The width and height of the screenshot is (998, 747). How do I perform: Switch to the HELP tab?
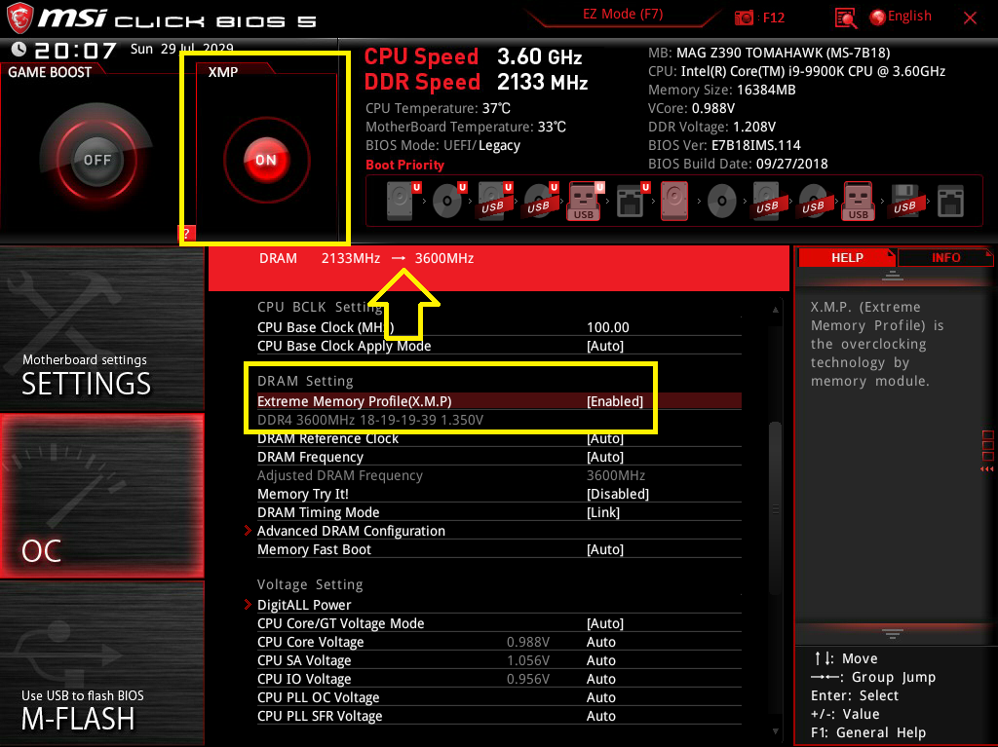pos(847,258)
